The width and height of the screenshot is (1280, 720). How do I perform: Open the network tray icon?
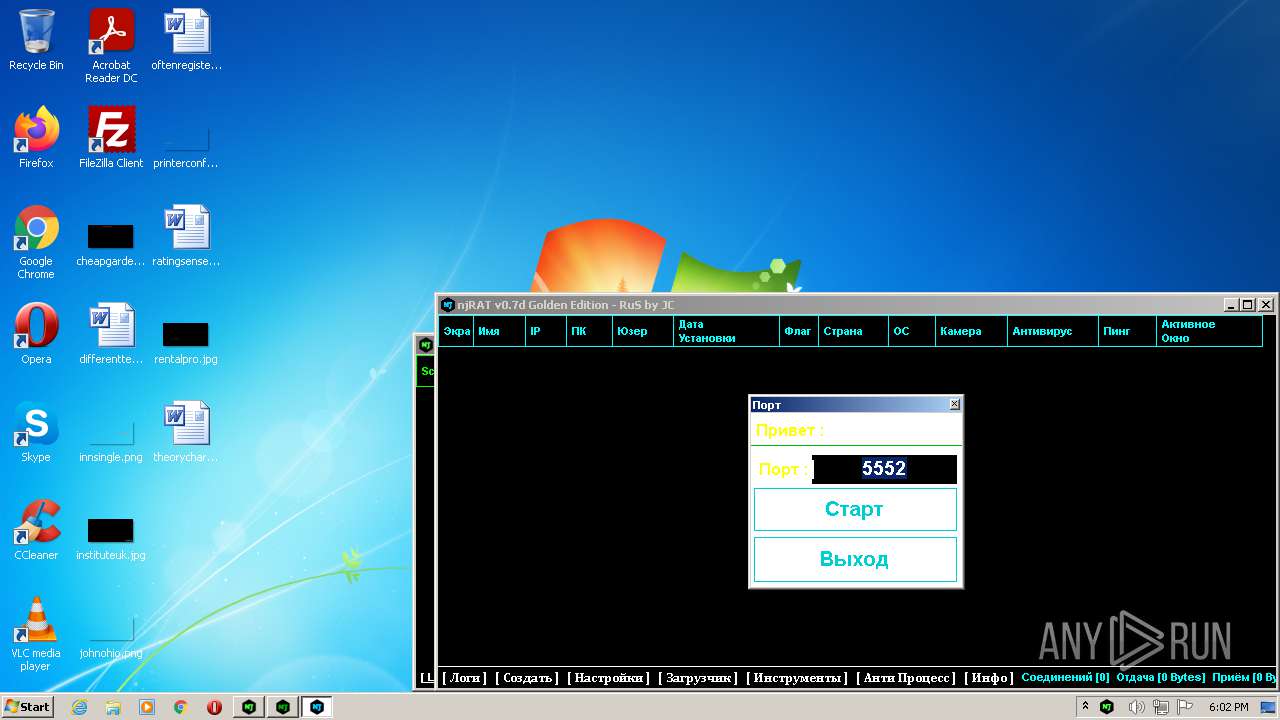pos(1161,707)
